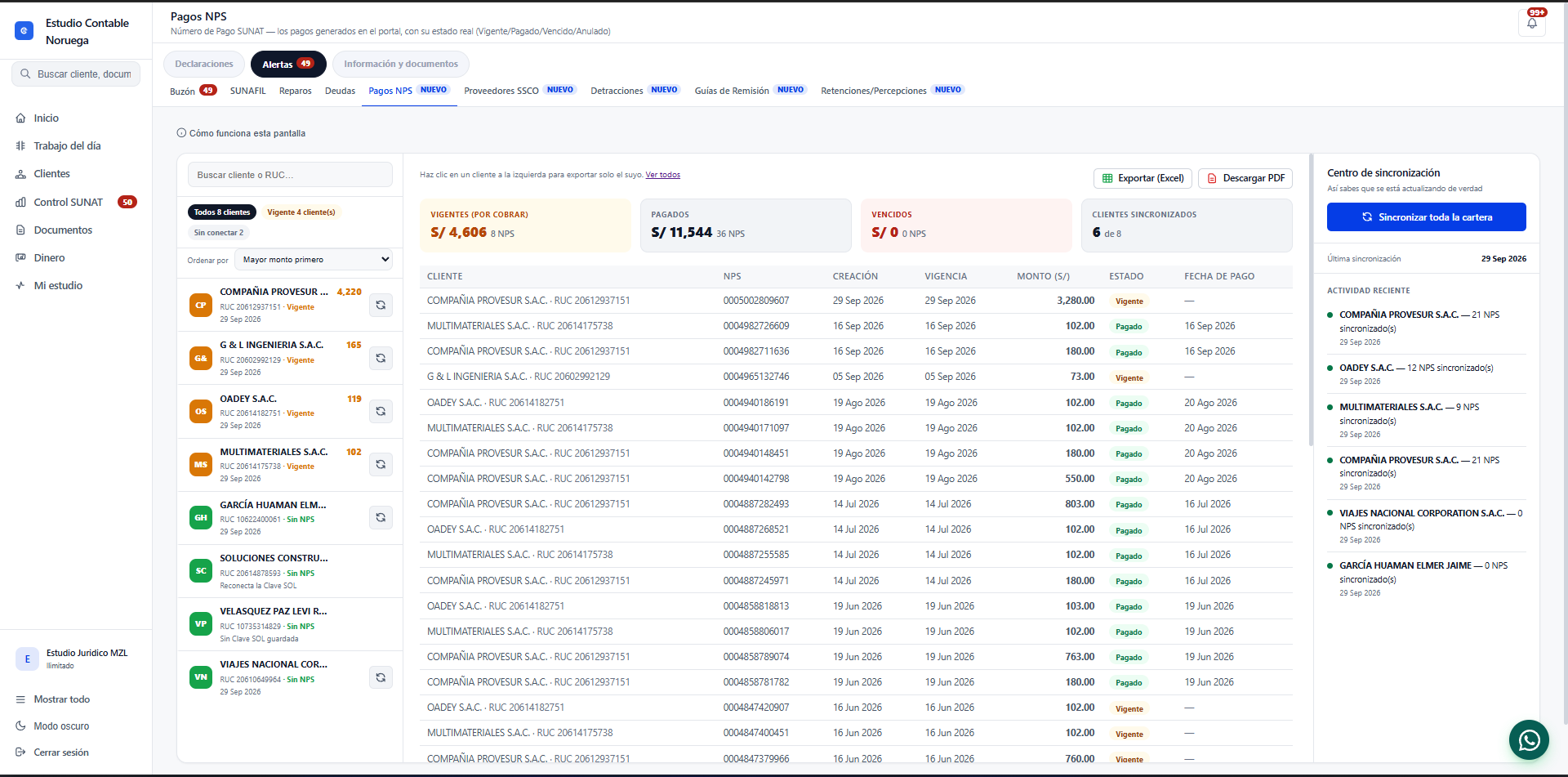Click Sincronizar toda la cartera button

pos(1427,217)
